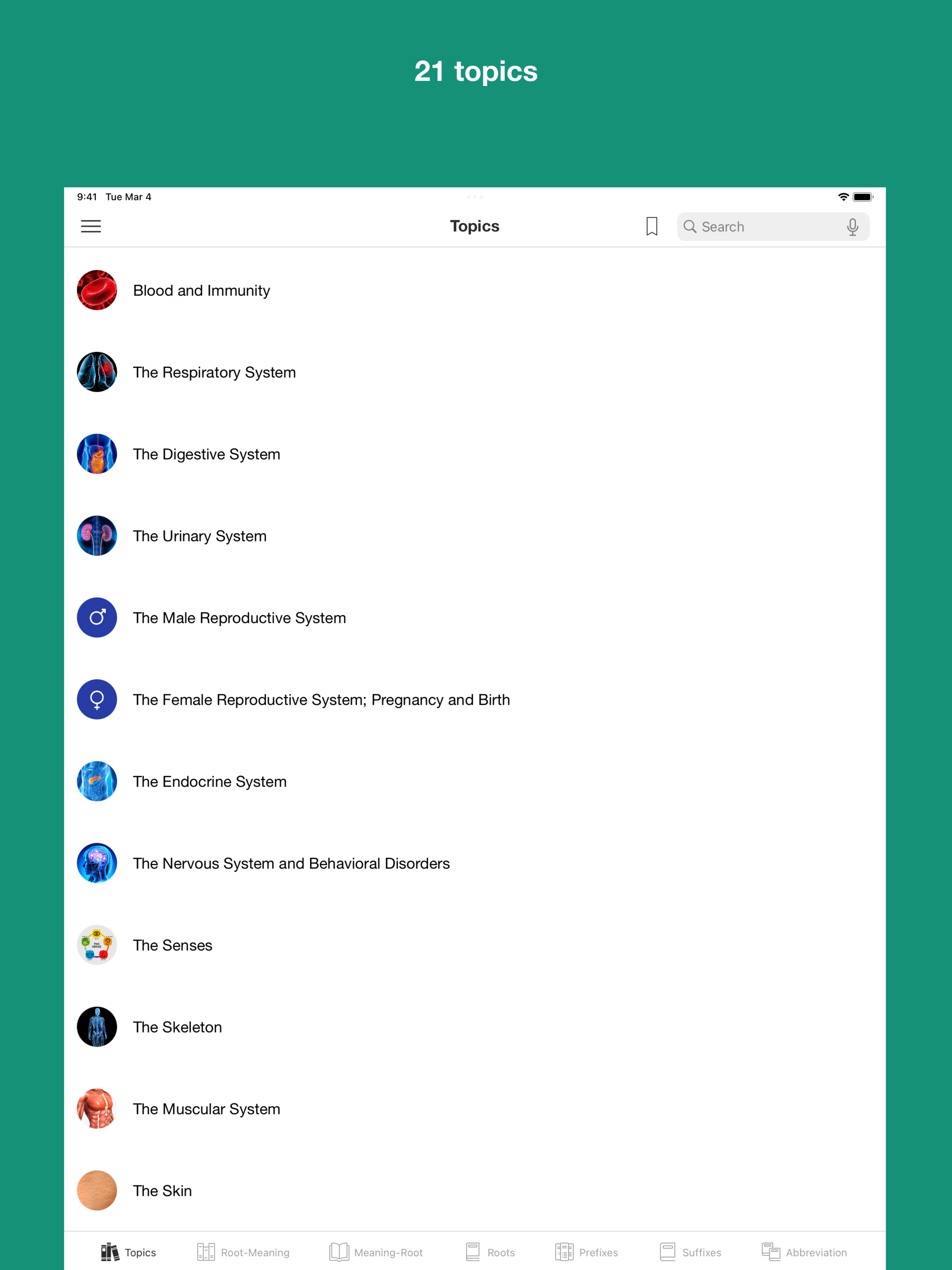Viewport: 952px width, 1270px height.
Task: Tap the Skeleton image icon
Action: (x=97, y=1026)
